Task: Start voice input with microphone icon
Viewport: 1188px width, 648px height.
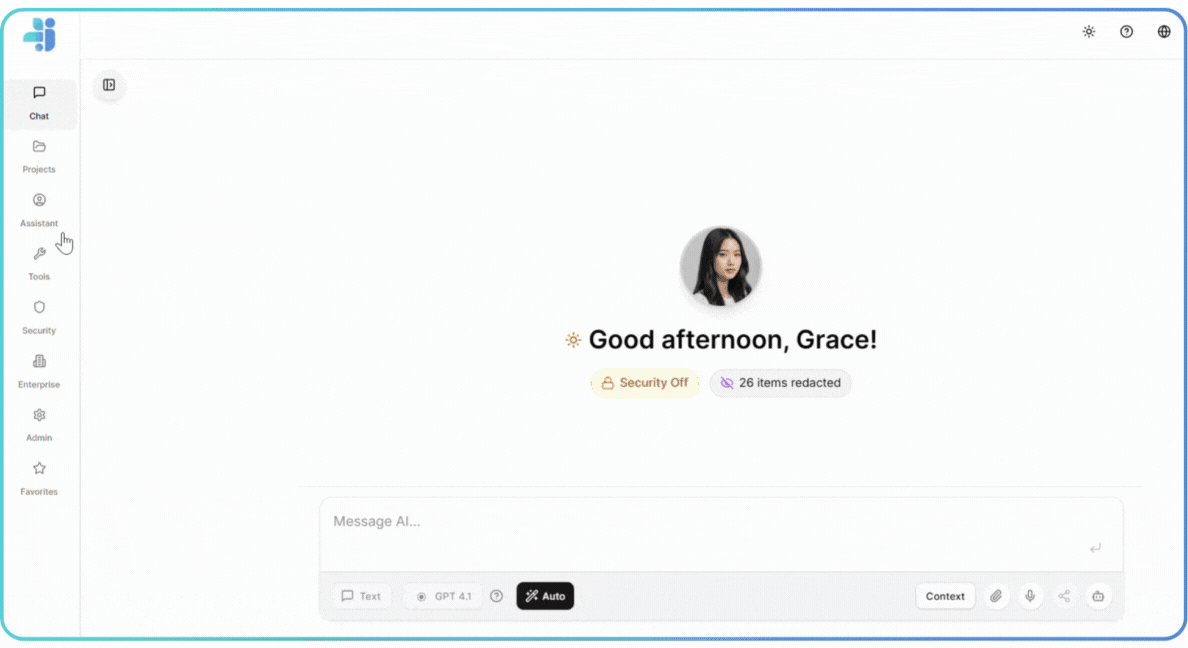Action: pyautogui.click(x=1030, y=596)
